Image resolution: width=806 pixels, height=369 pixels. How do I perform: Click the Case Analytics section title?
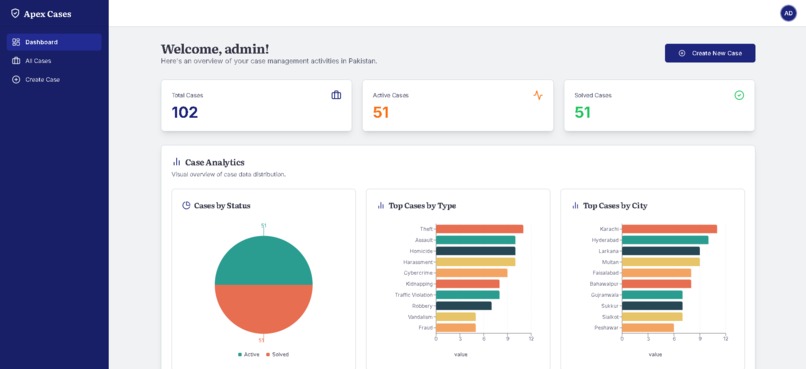[215, 162]
